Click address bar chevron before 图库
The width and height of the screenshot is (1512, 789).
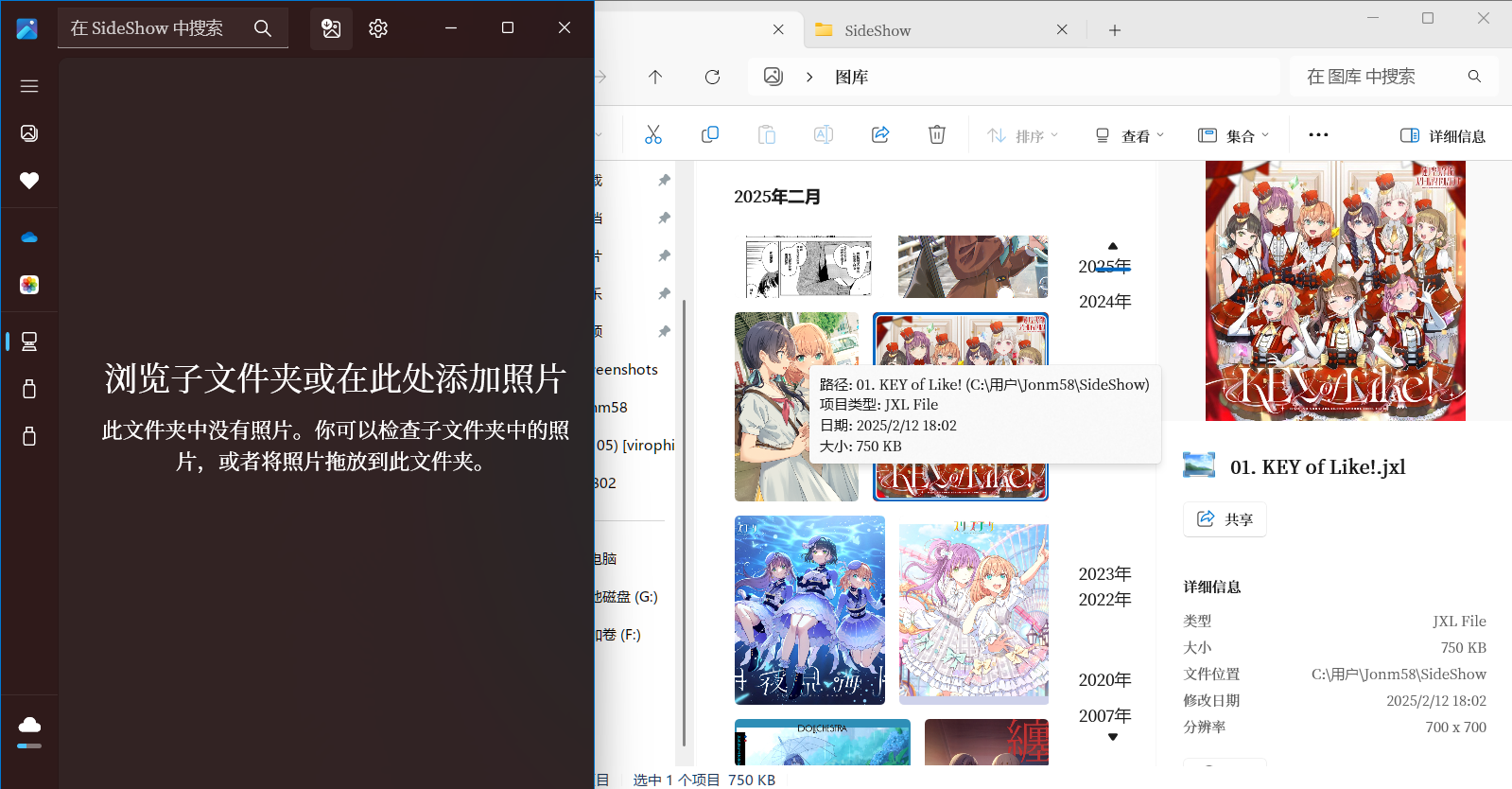coord(809,77)
